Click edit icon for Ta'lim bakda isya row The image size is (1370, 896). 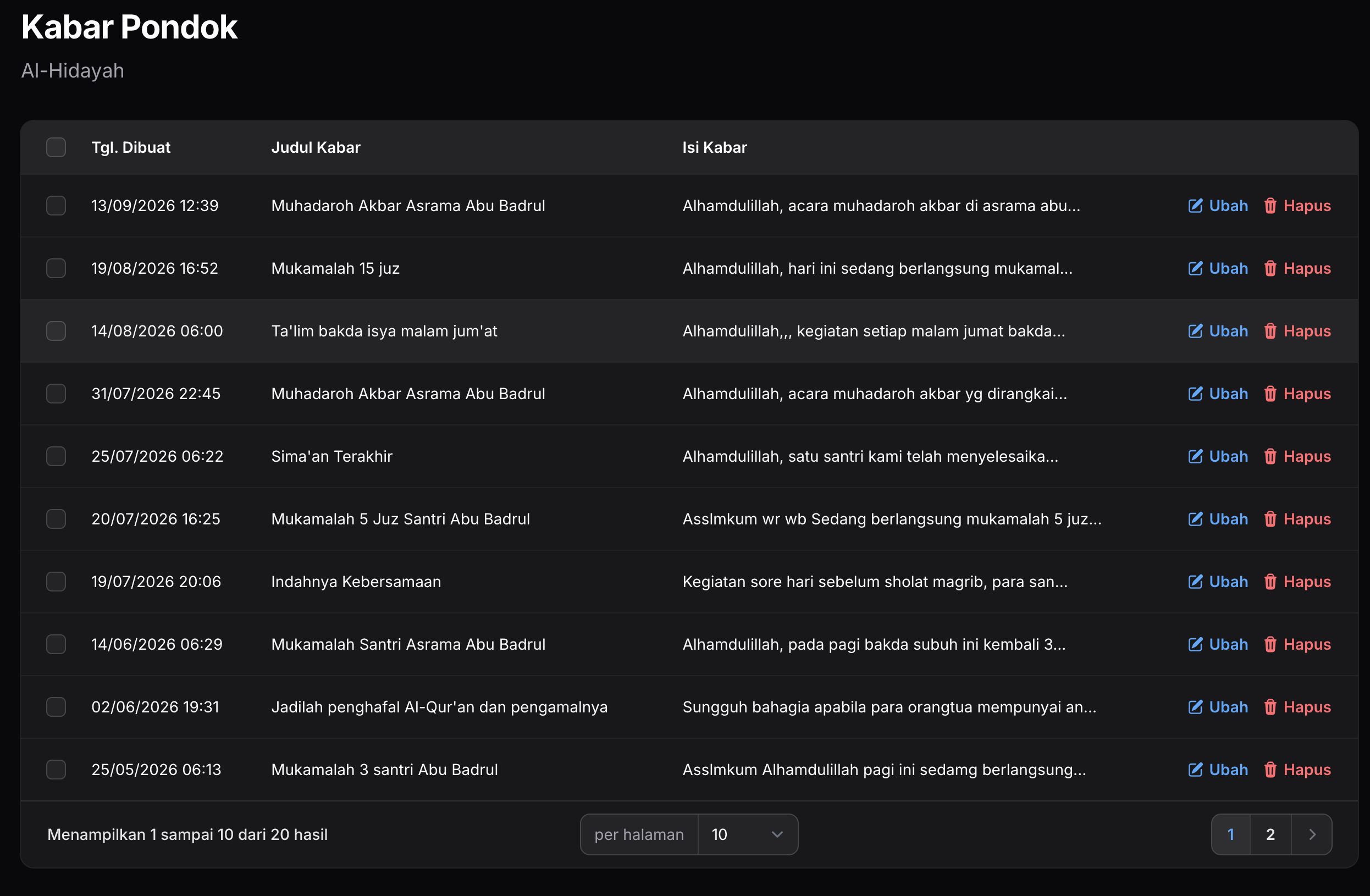click(x=1195, y=331)
